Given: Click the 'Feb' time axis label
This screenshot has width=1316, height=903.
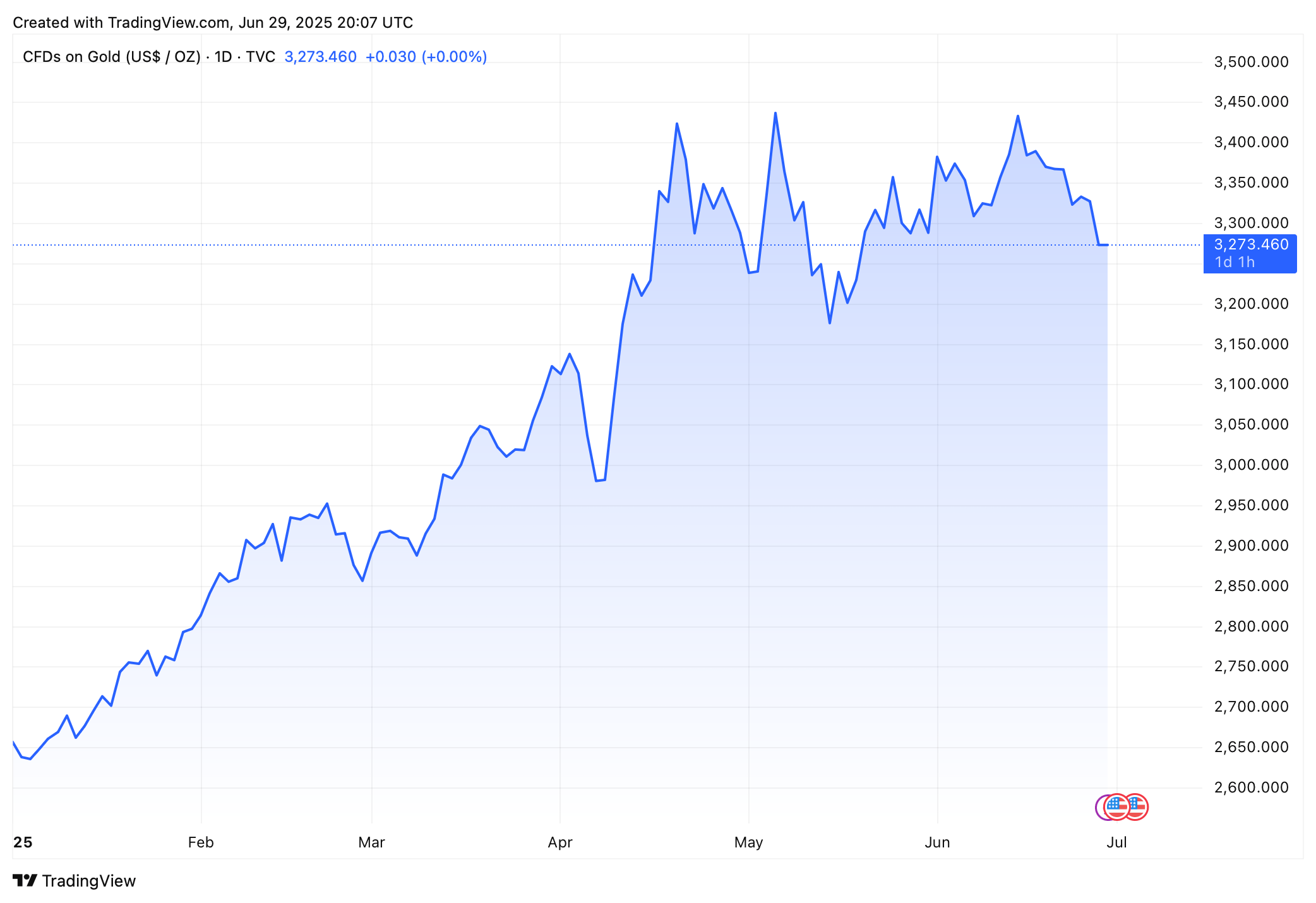Looking at the screenshot, I should [201, 842].
